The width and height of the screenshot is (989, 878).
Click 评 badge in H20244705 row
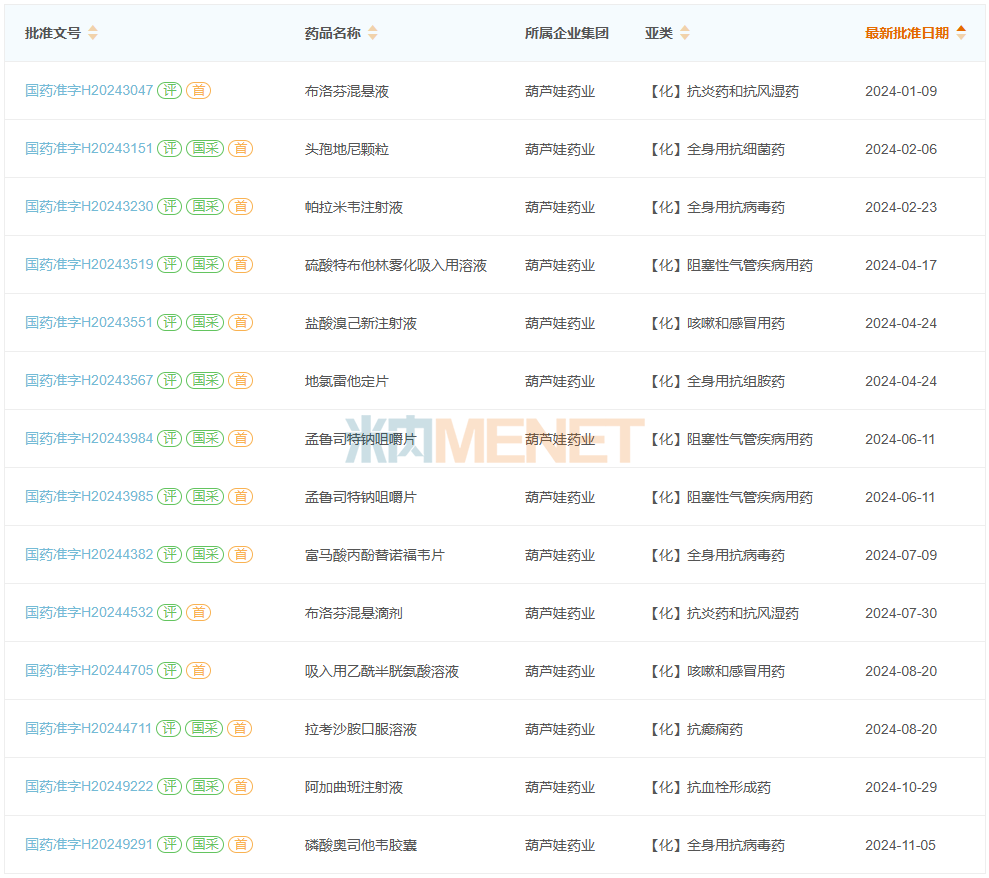pos(170,671)
